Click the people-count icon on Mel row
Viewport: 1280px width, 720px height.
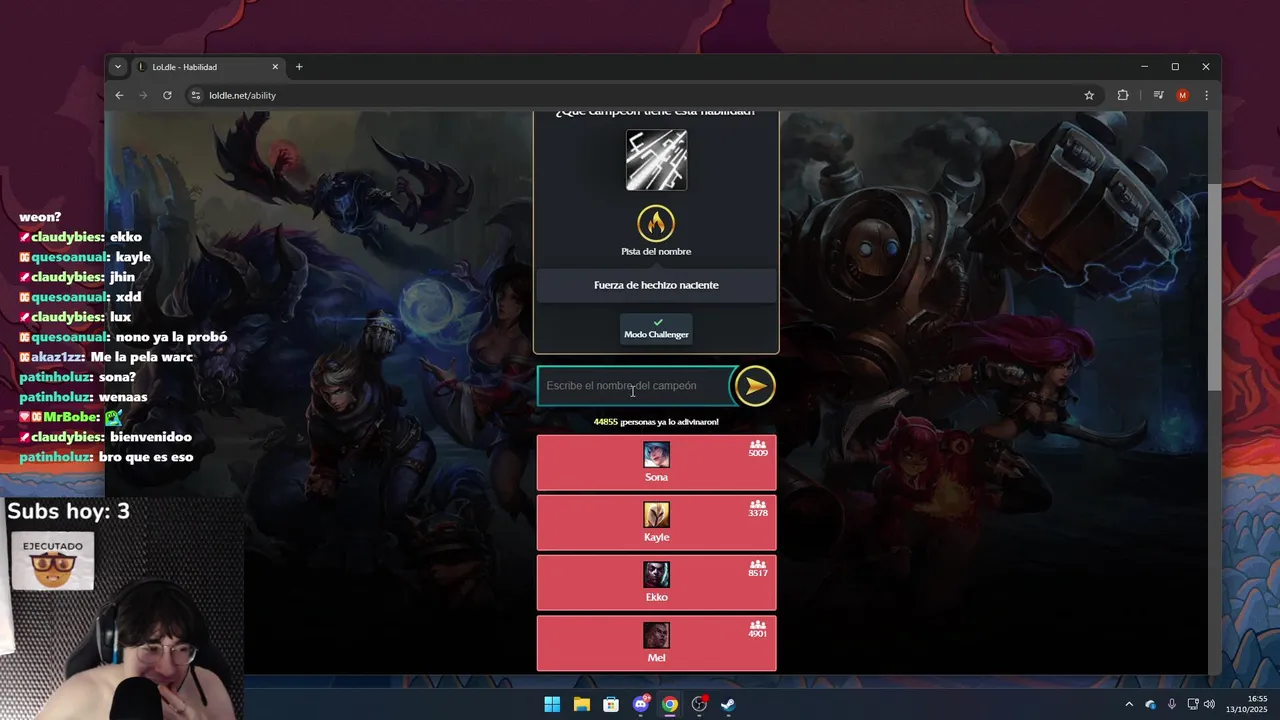[758, 624]
